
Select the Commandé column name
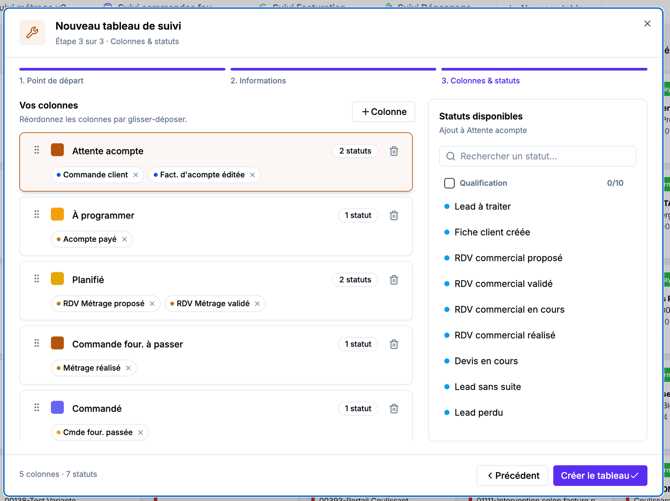[97, 409]
